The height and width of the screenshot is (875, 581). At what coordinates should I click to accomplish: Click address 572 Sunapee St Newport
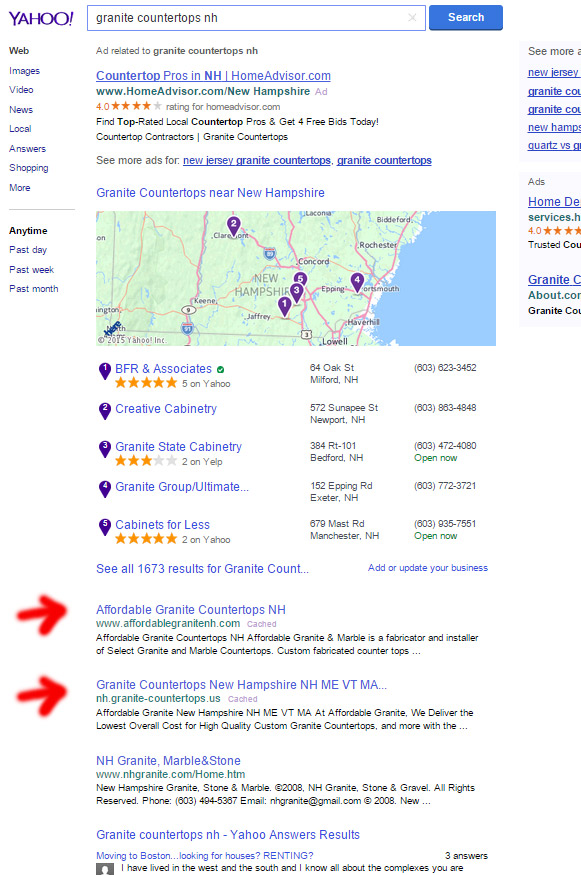tap(344, 414)
